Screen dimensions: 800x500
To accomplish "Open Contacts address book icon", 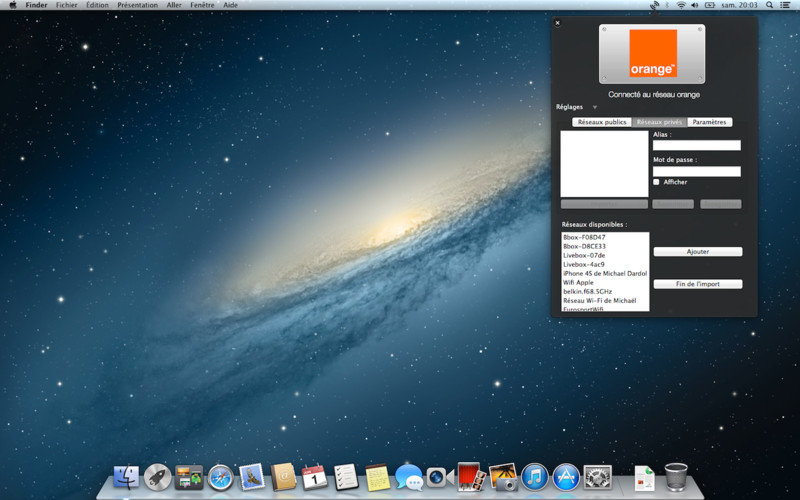I will click(283, 477).
